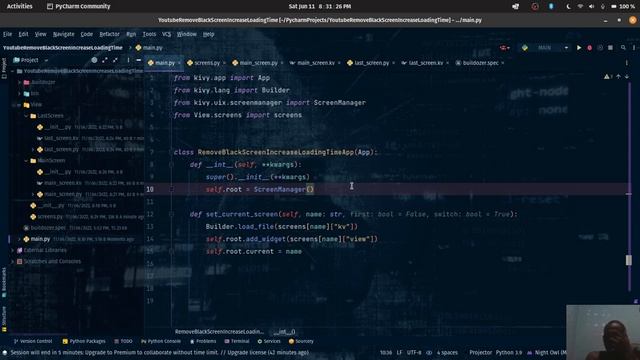Viewport: 640px width, 360px height.
Task: Click the warnings indicator in the editor corner
Action: pos(608,77)
